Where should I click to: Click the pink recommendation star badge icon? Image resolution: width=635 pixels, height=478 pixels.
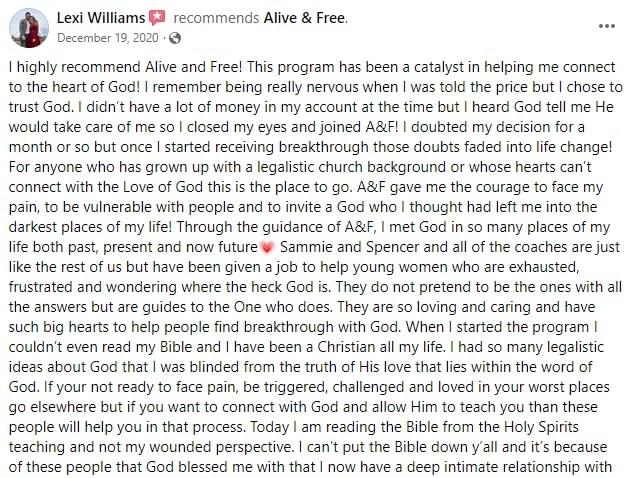click(157, 18)
